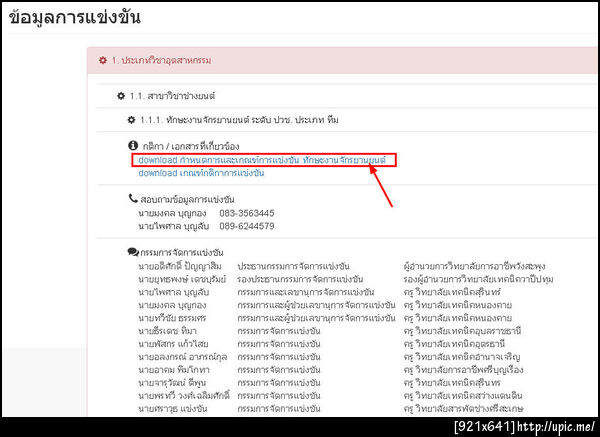Click the role ประธานกรรมการจัดการแข่งขัน
600x437 pixels.
point(293,266)
